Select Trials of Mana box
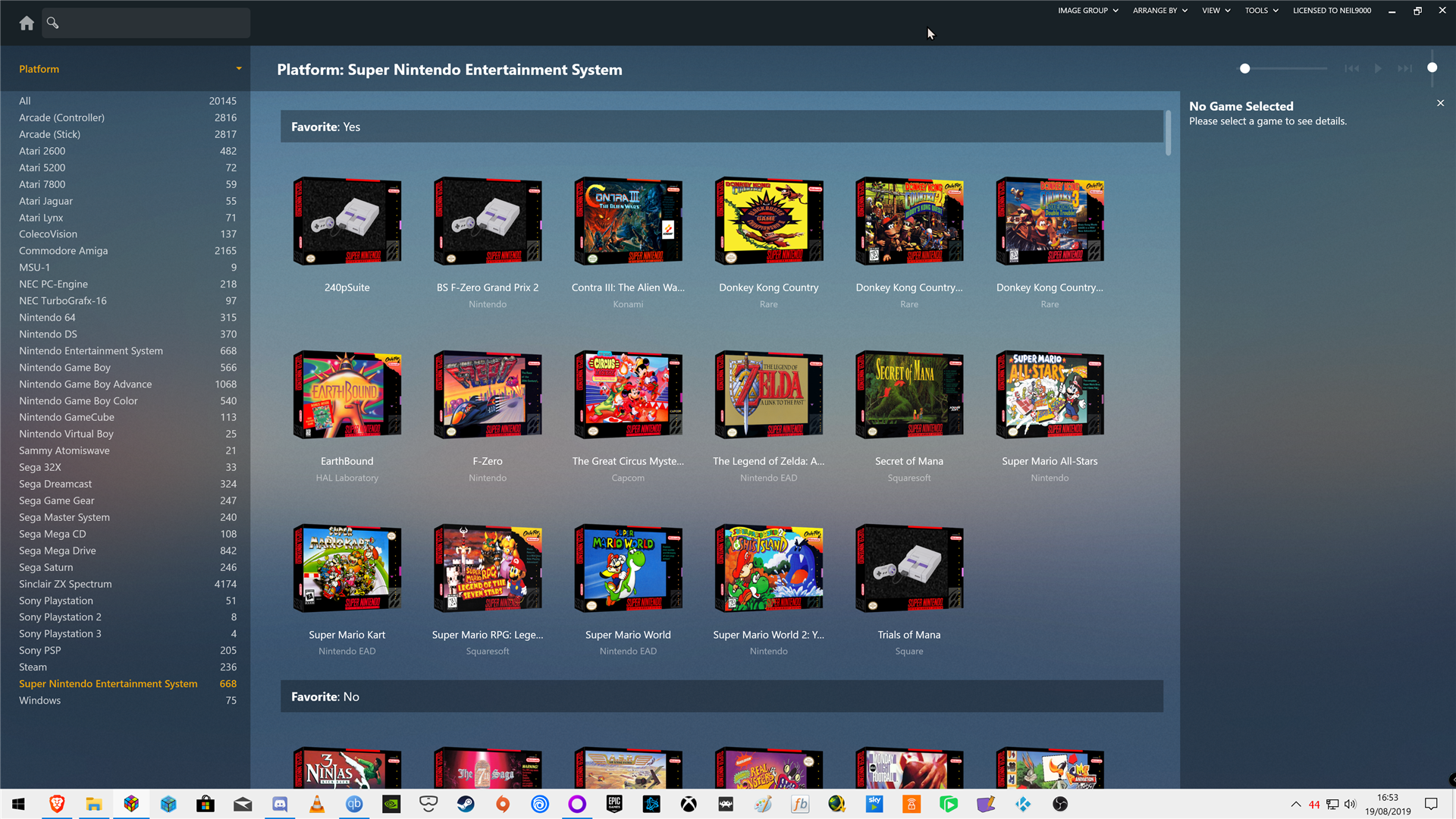Viewport: 1456px width, 819px height. tap(909, 568)
